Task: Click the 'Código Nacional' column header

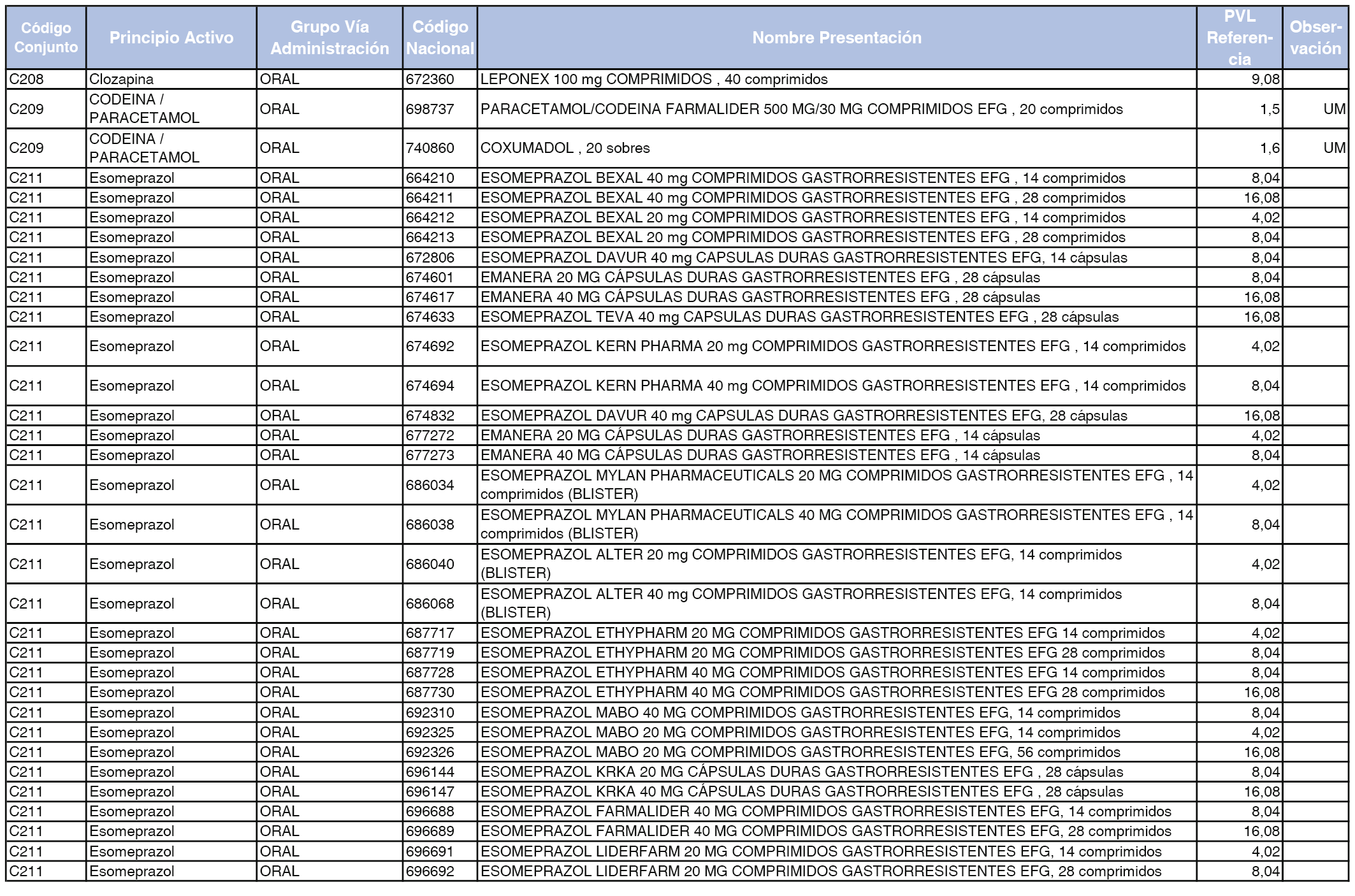Action: click(440, 38)
